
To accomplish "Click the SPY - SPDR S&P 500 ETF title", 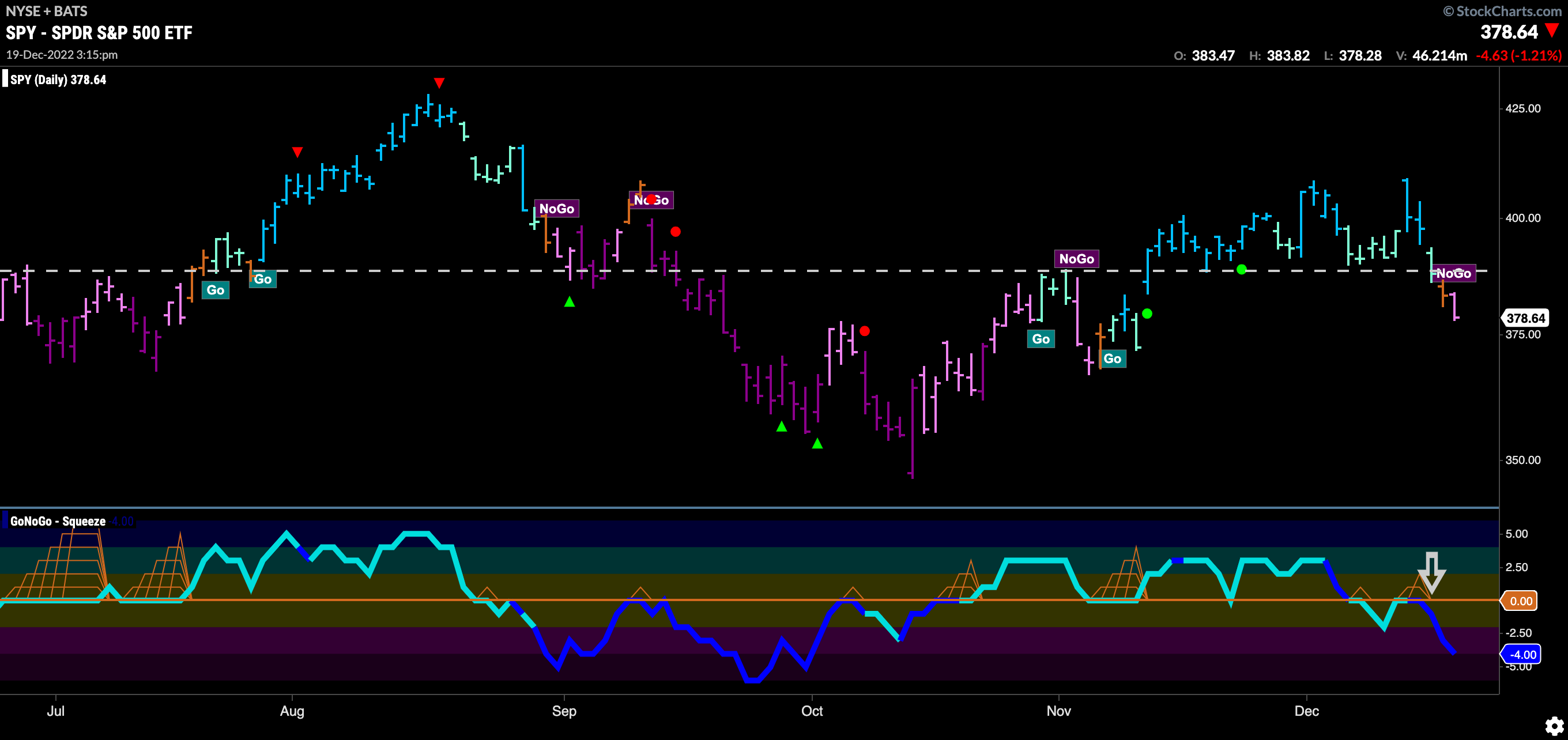I will (99, 33).
